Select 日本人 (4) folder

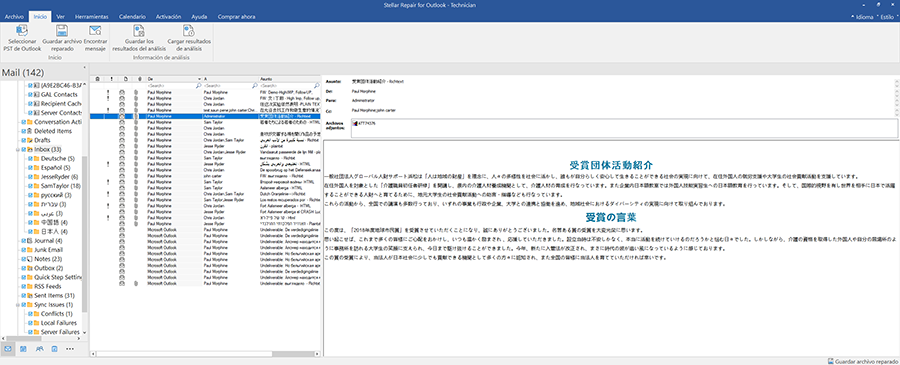[x=55, y=231]
